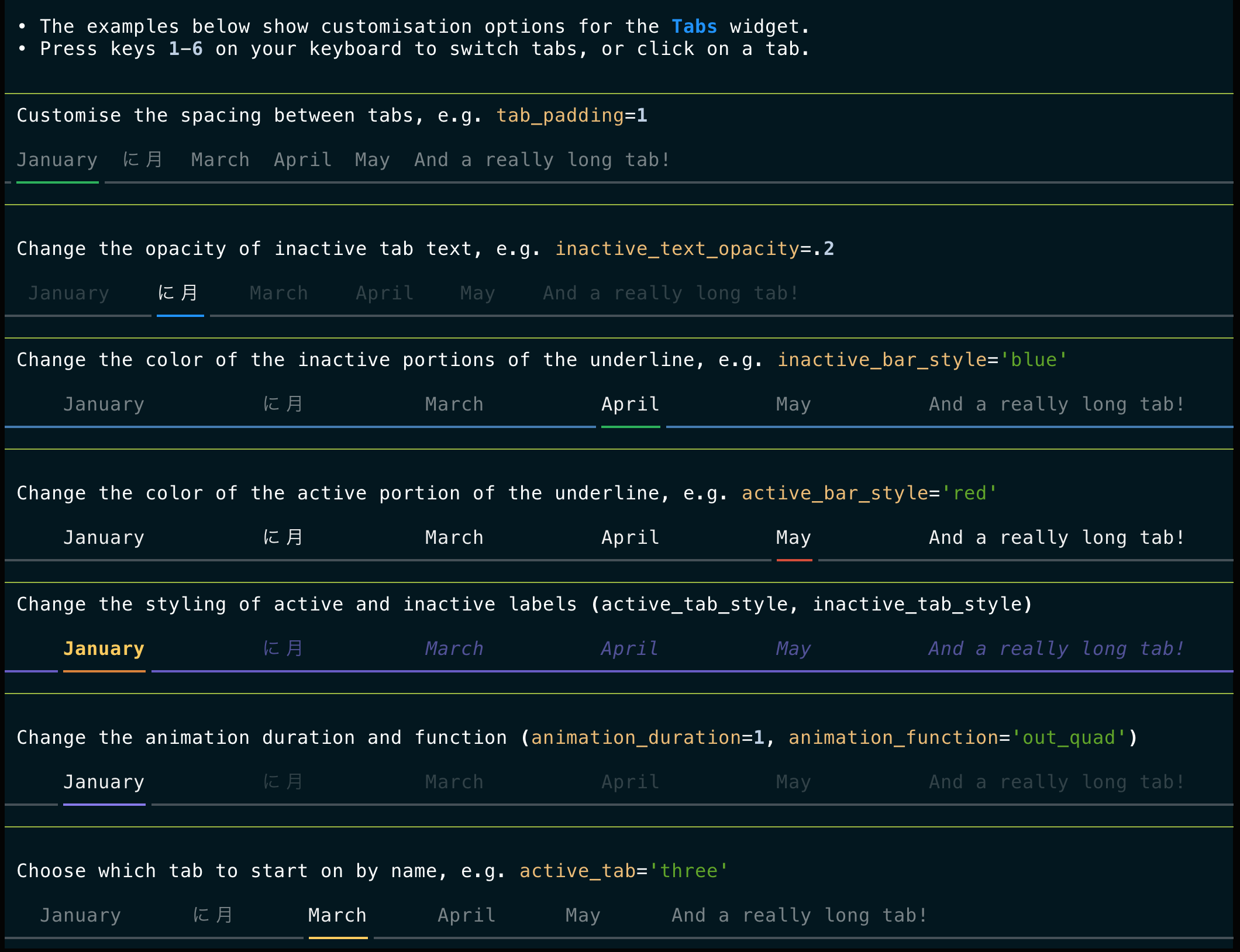The image size is (1240, 952).
Task: Select March tab in tab_padding example
Action: (220, 160)
